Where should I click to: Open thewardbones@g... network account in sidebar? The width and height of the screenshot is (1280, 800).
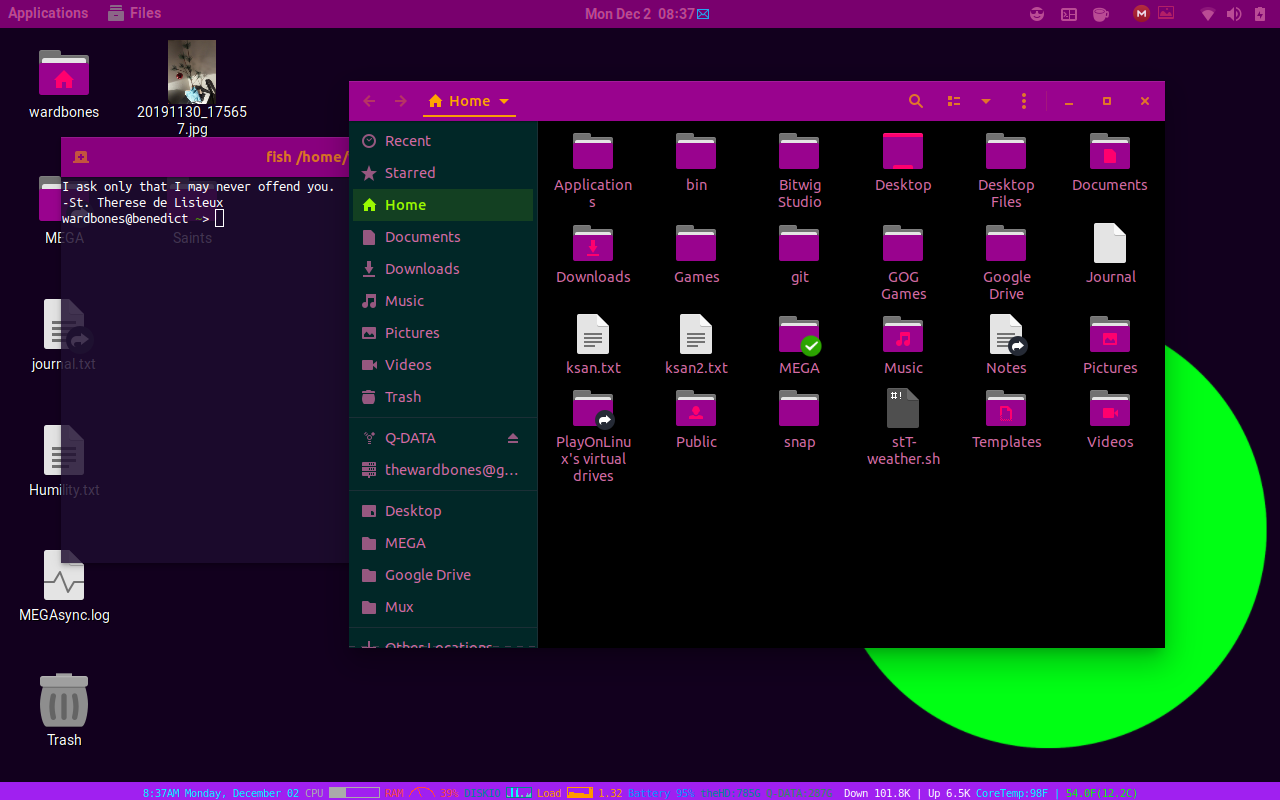(443, 470)
